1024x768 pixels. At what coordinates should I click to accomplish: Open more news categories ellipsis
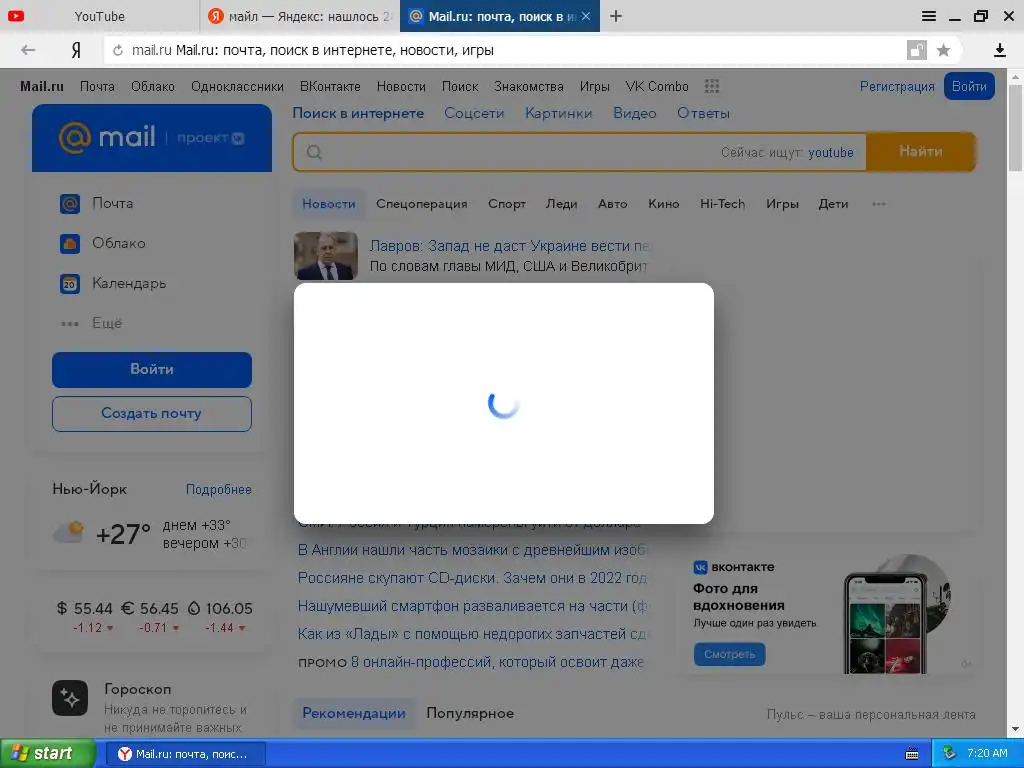(x=879, y=204)
